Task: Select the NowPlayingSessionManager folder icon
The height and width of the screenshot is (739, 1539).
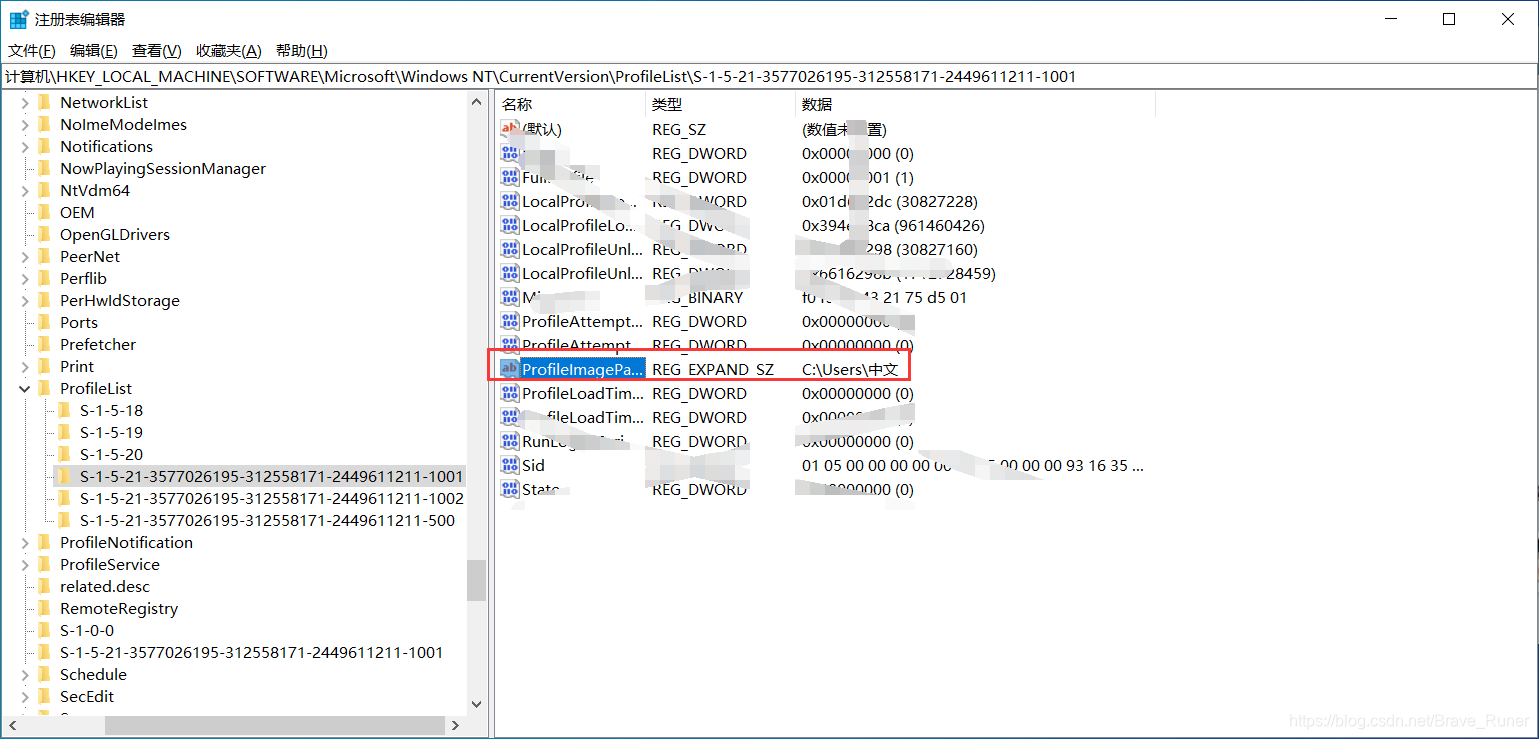Action: [44, 168]
